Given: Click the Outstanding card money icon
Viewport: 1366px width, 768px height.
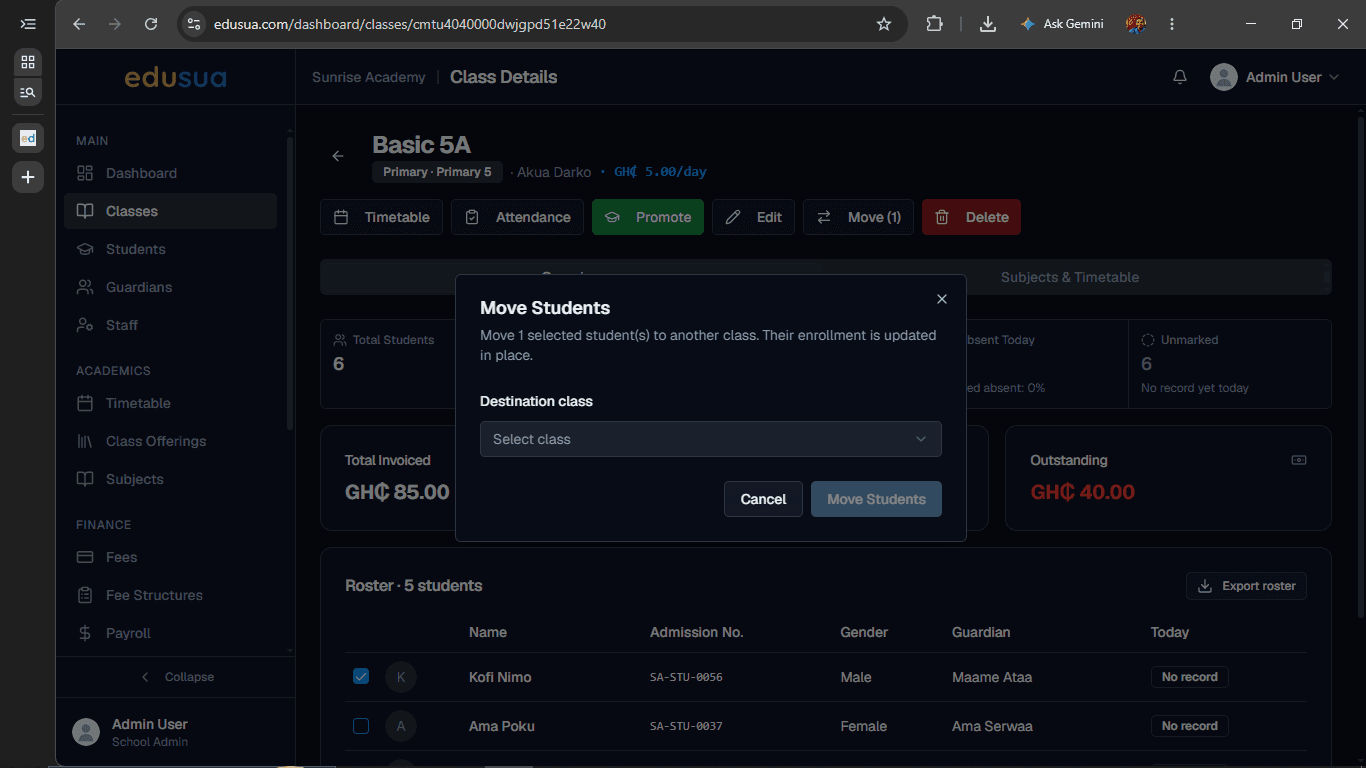Looking at the screenshot, I should [x=1299, y=460].
